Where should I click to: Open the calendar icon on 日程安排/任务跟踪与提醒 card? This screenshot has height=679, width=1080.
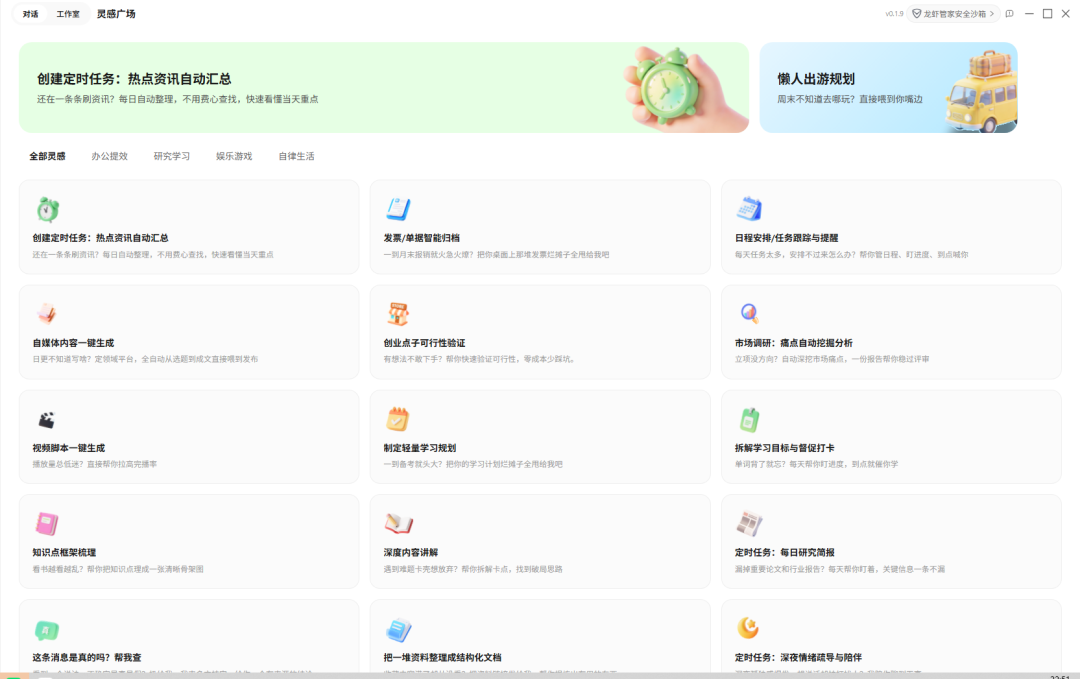(x=751, y=210)
